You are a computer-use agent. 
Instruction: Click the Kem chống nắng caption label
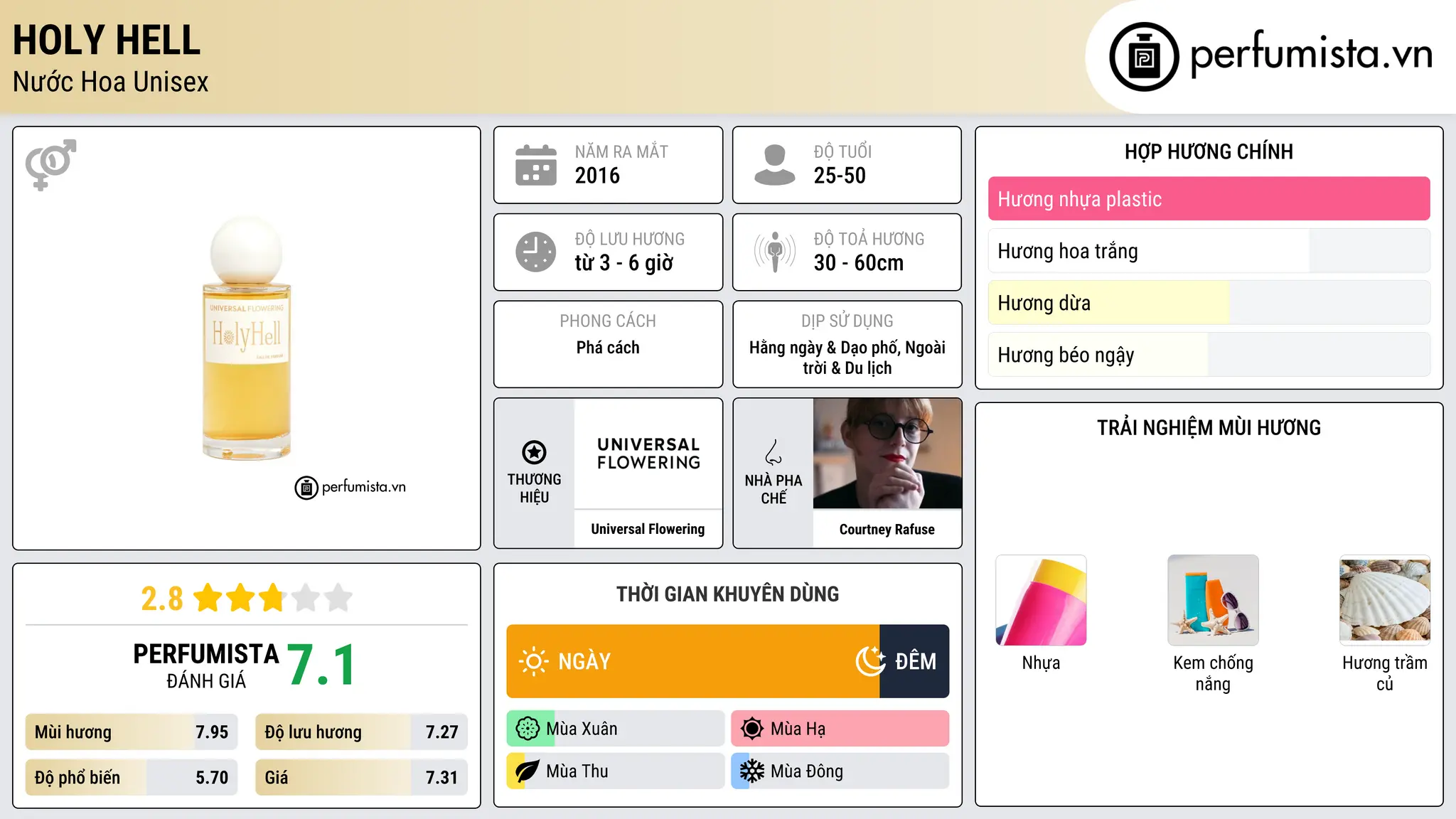click(x=1213, y=673)
